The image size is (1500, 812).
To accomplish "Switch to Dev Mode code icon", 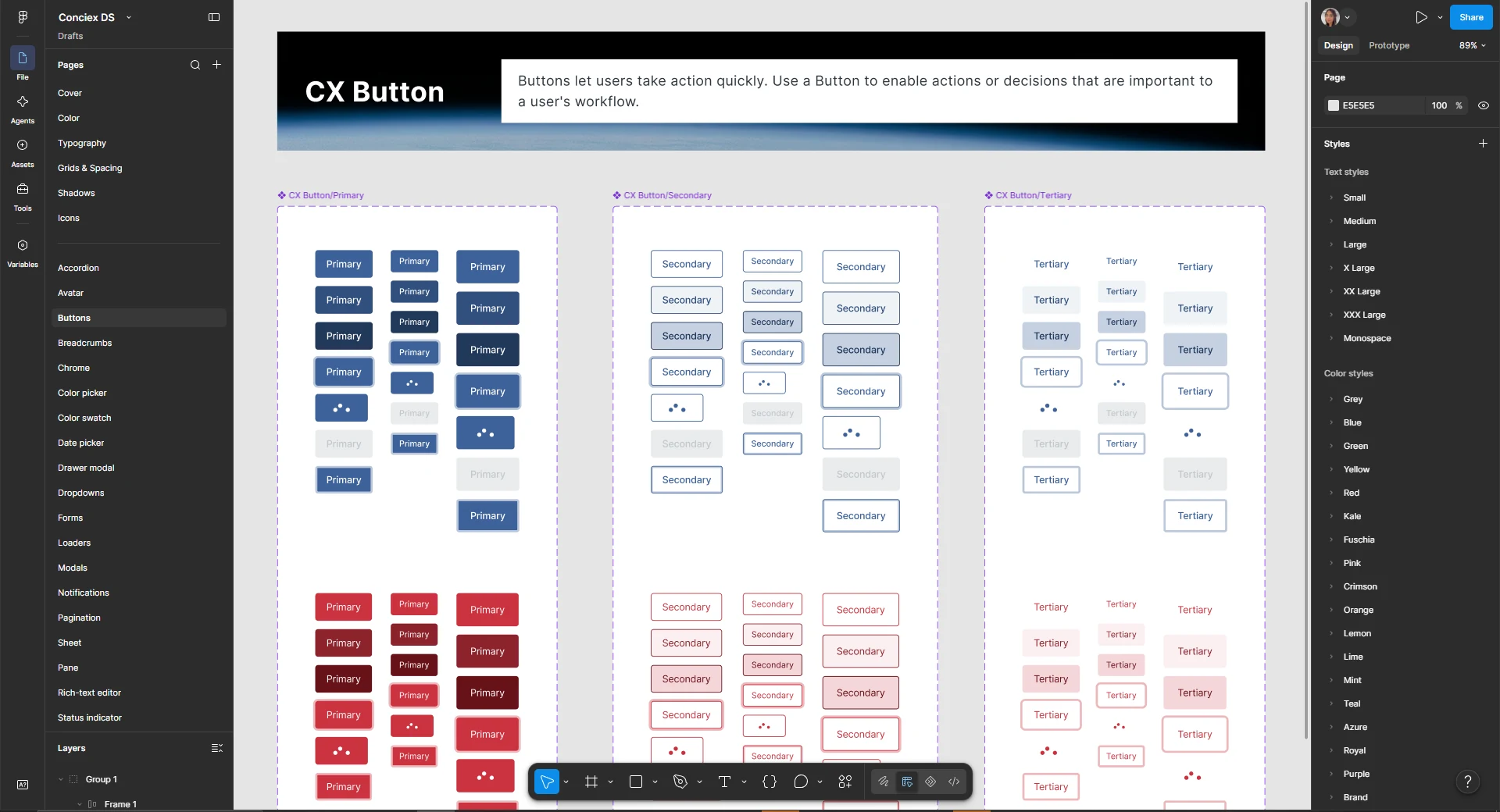I will (954, 782).
